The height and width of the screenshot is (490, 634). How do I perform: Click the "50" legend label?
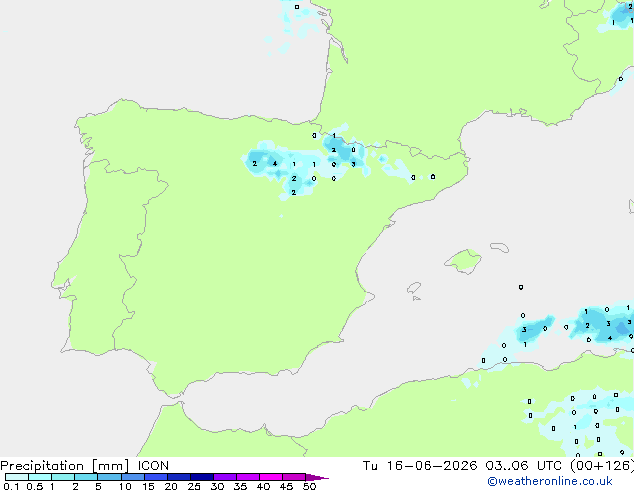pos(309,486)
